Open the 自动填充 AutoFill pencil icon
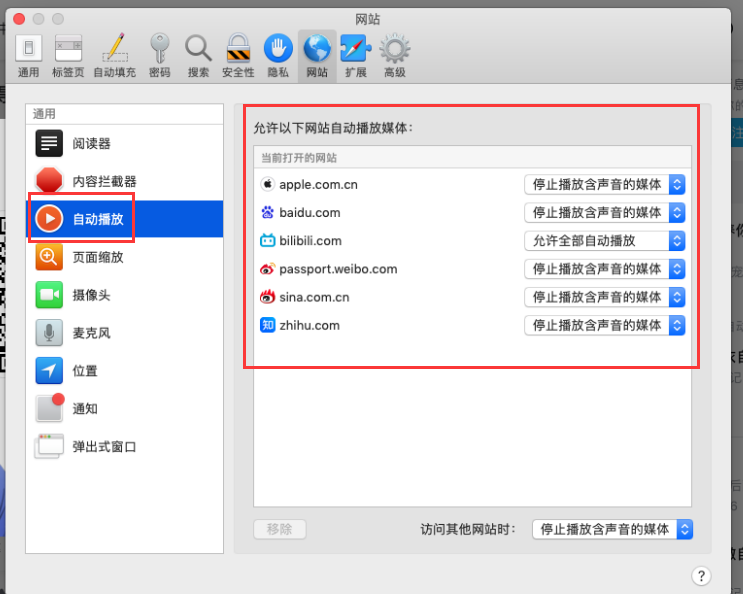The height and width of the screenshot is (594, 743). coord(115,47)
